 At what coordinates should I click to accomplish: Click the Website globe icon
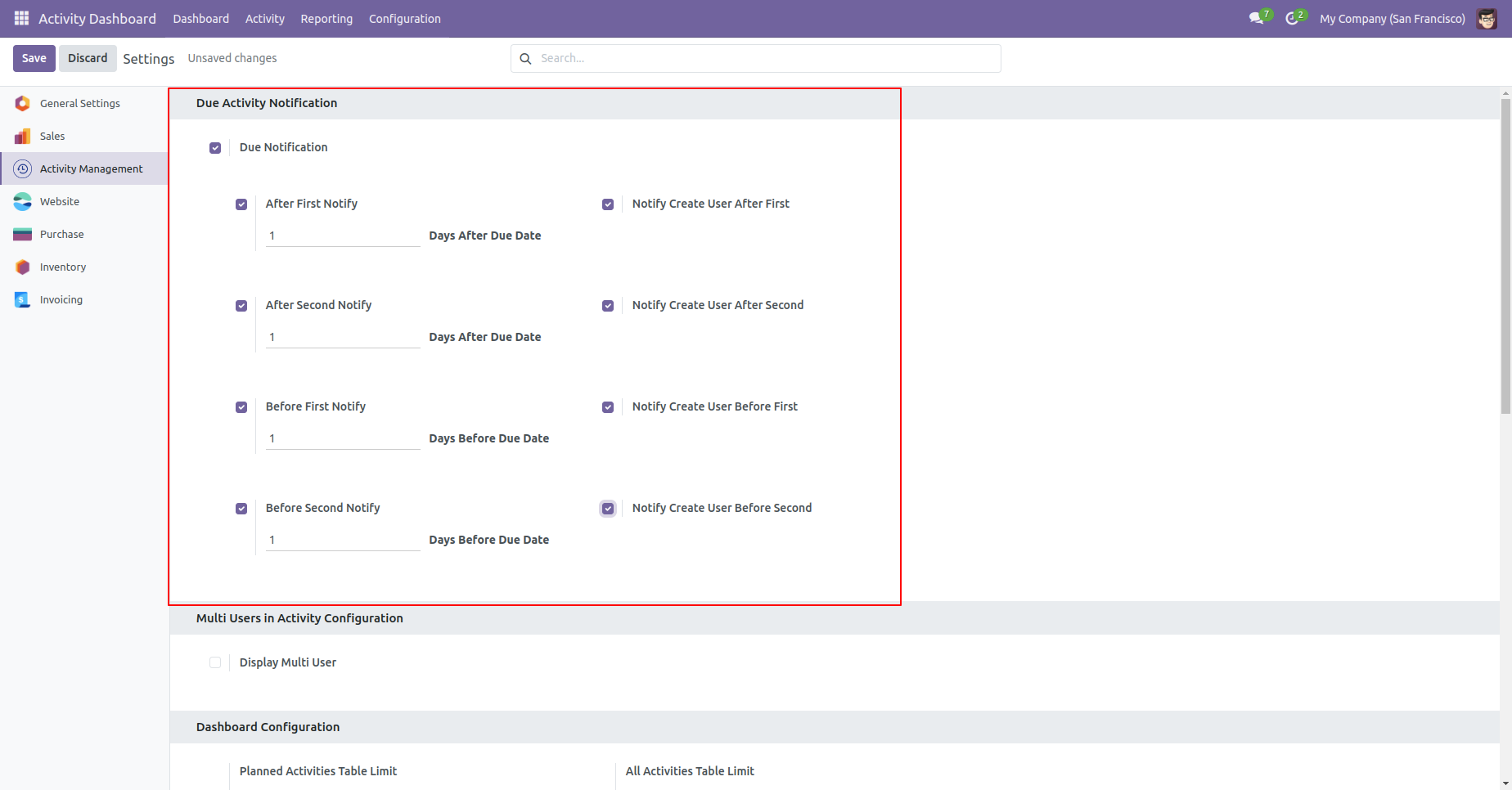point(23,201)
